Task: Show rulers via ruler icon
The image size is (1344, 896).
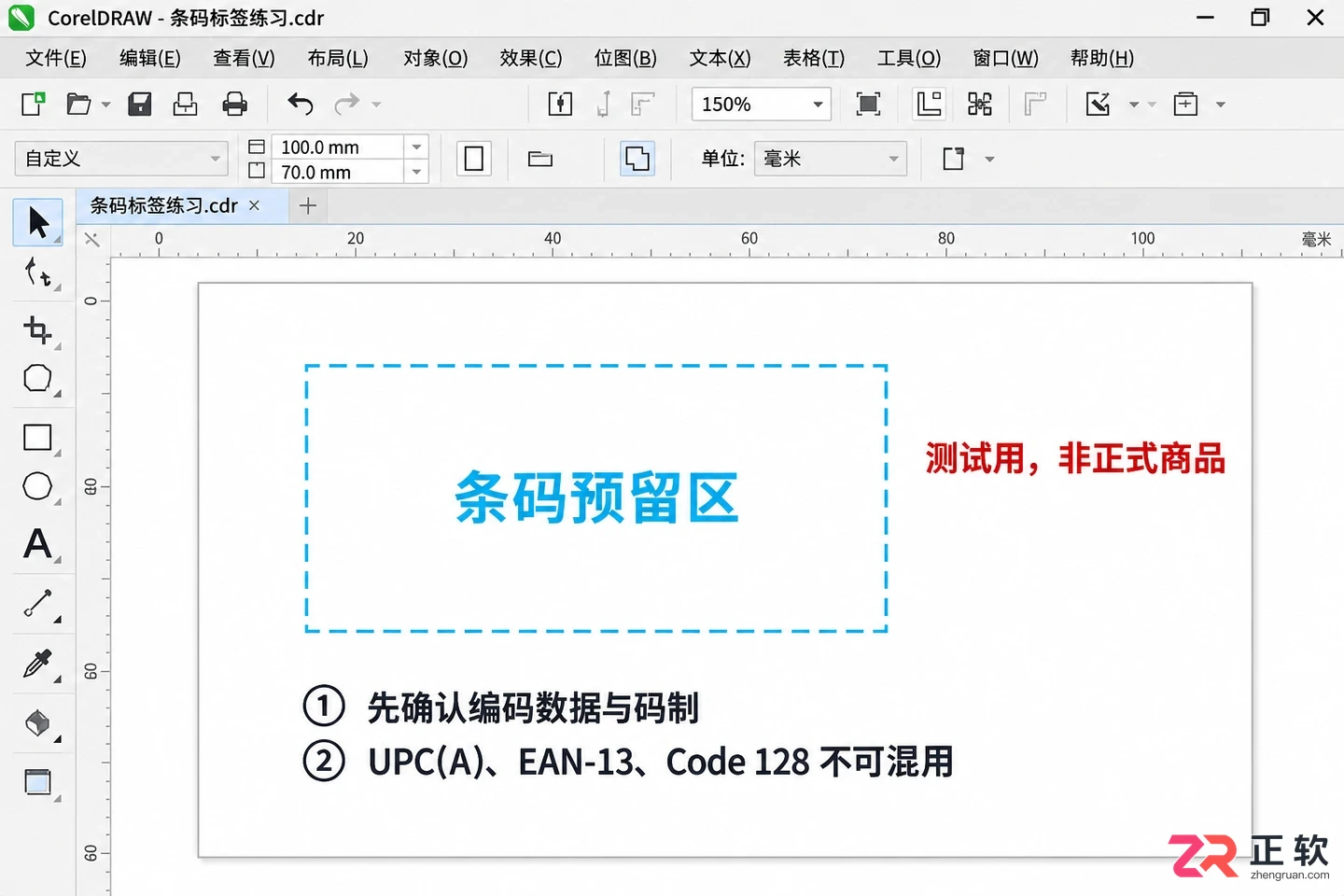Action: click(x=930, y=104)
